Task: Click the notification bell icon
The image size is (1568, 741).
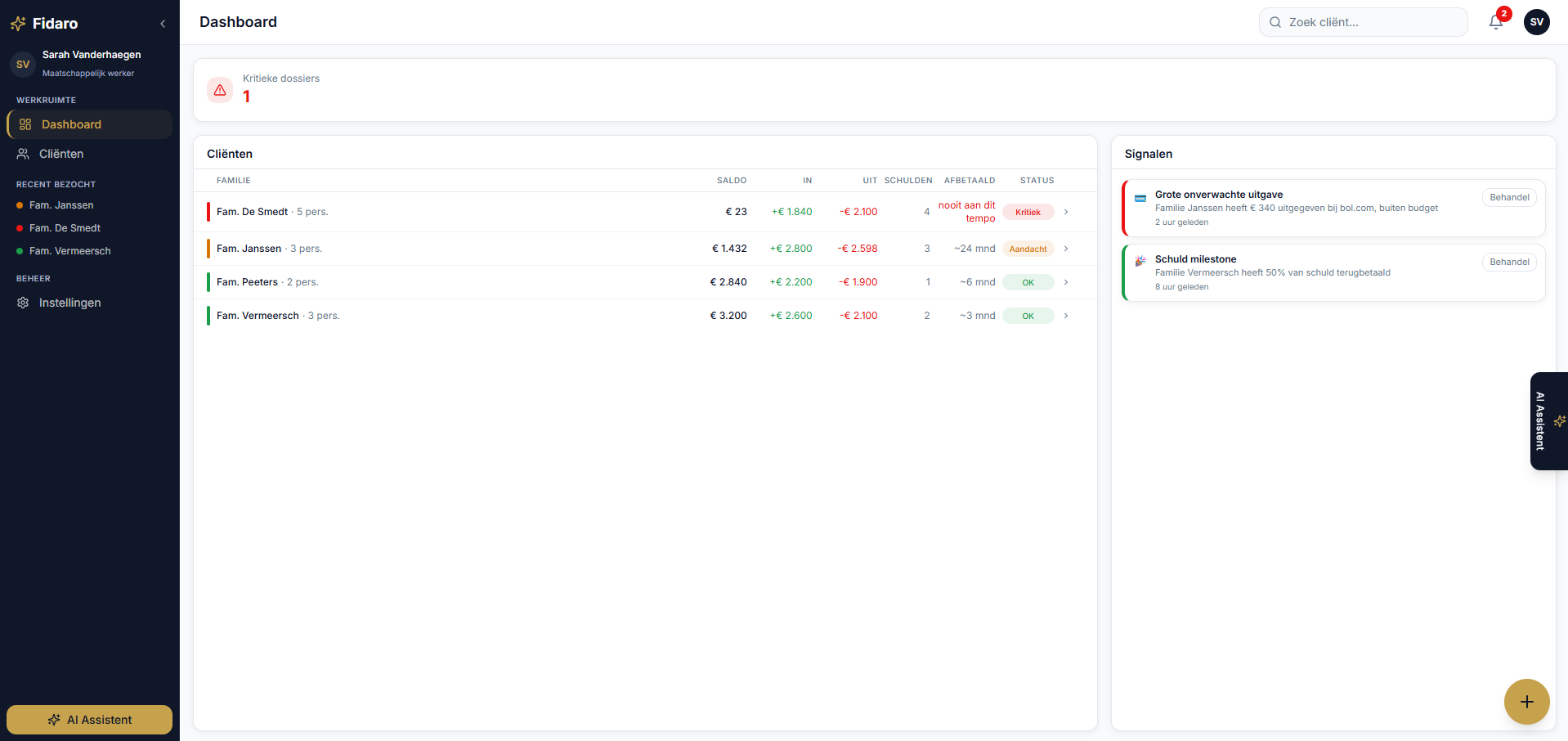Action: pyautogui.click(x=1495, y=22)
